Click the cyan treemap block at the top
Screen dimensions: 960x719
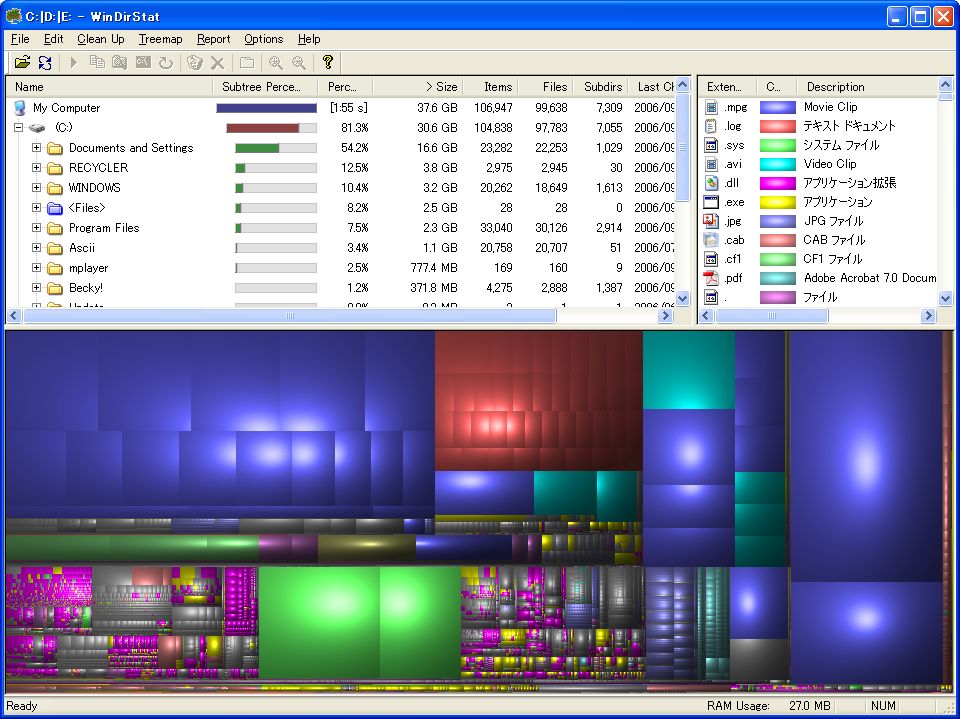pyautogui.click(x=689, y=371)
